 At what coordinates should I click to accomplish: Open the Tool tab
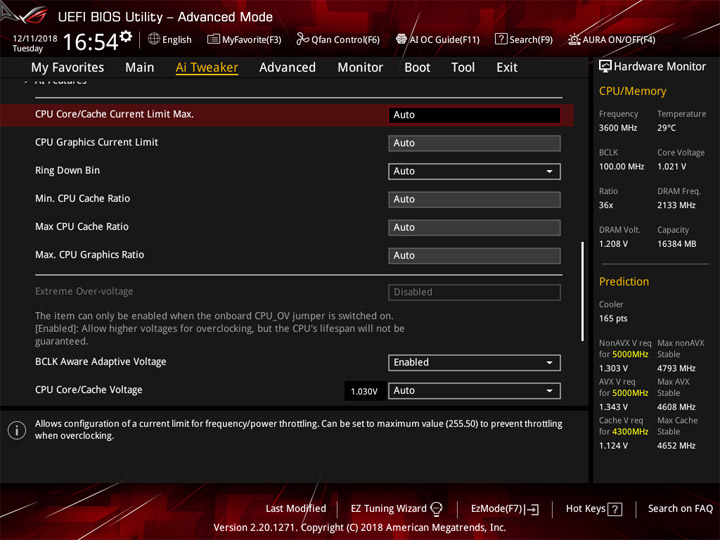pos(463,68)
